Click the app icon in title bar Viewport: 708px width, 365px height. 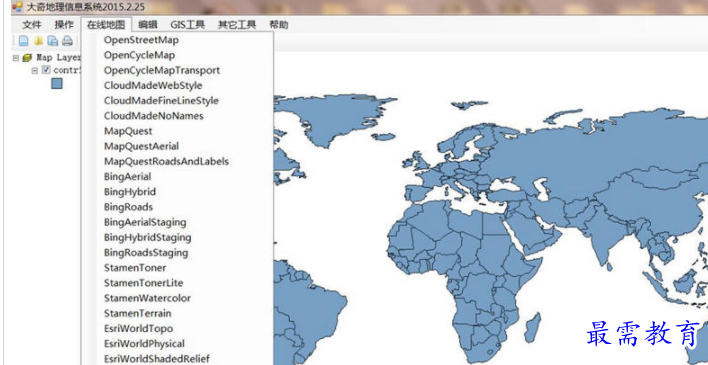[x=17, y=7]
